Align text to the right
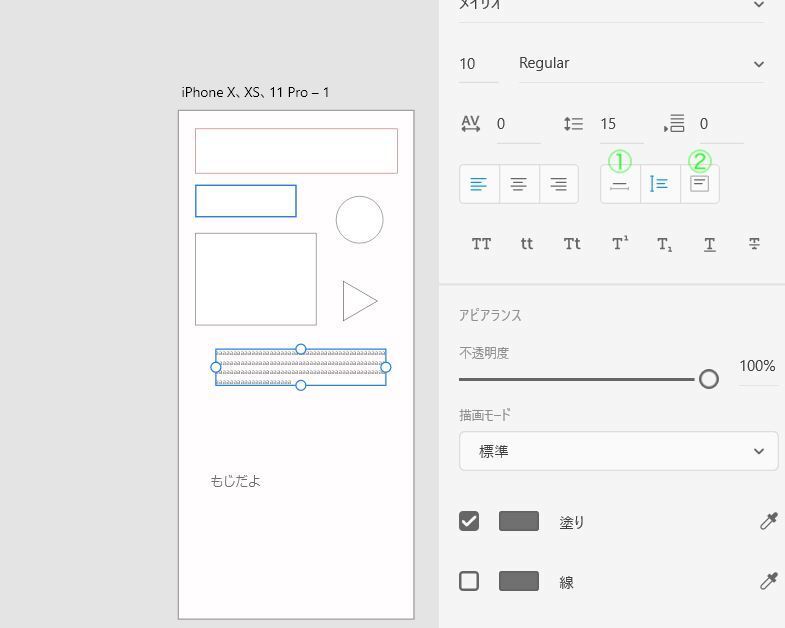 pyautogui.click(x=559, y=184)
